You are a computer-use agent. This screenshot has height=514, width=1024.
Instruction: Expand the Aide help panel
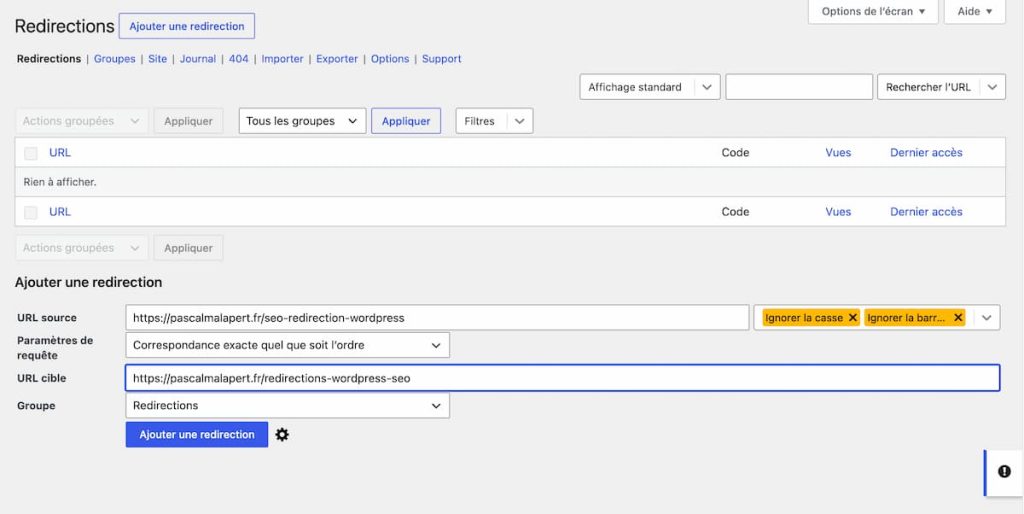[x=974, y=12]
